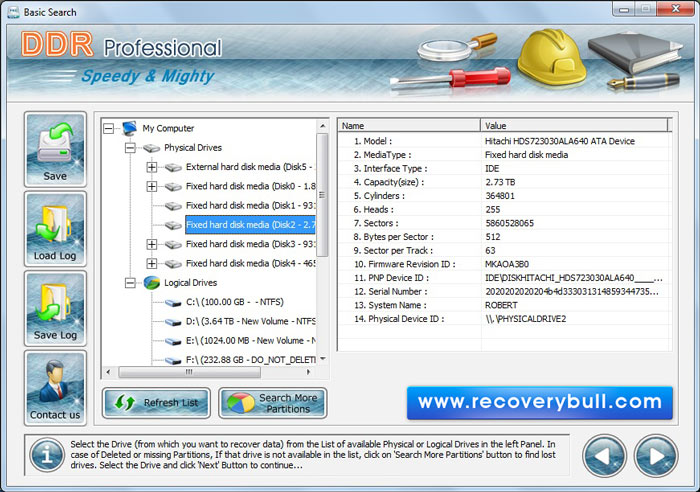Click the tree horizontal scrollbar thumb
This screenshot has height=492, width=700.
189,372
